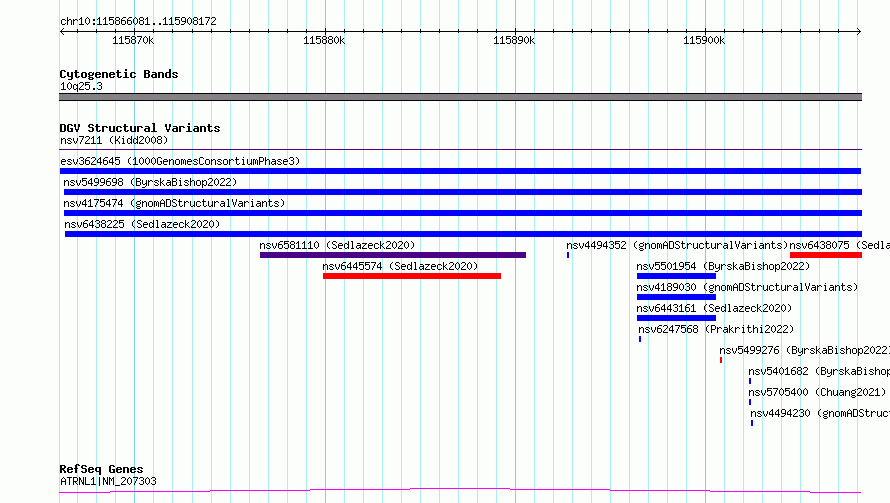Click the blue bar for nsv6443161
Image resolution: width=890 pixels, height=503 pixels.
point(676,318)
